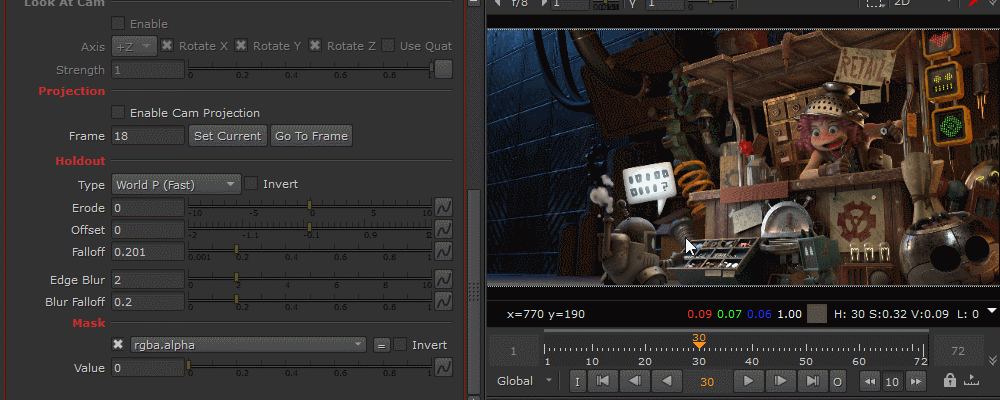Set the in point with I button
This screenshot has height=400, width=1000.
pos(577,381)
